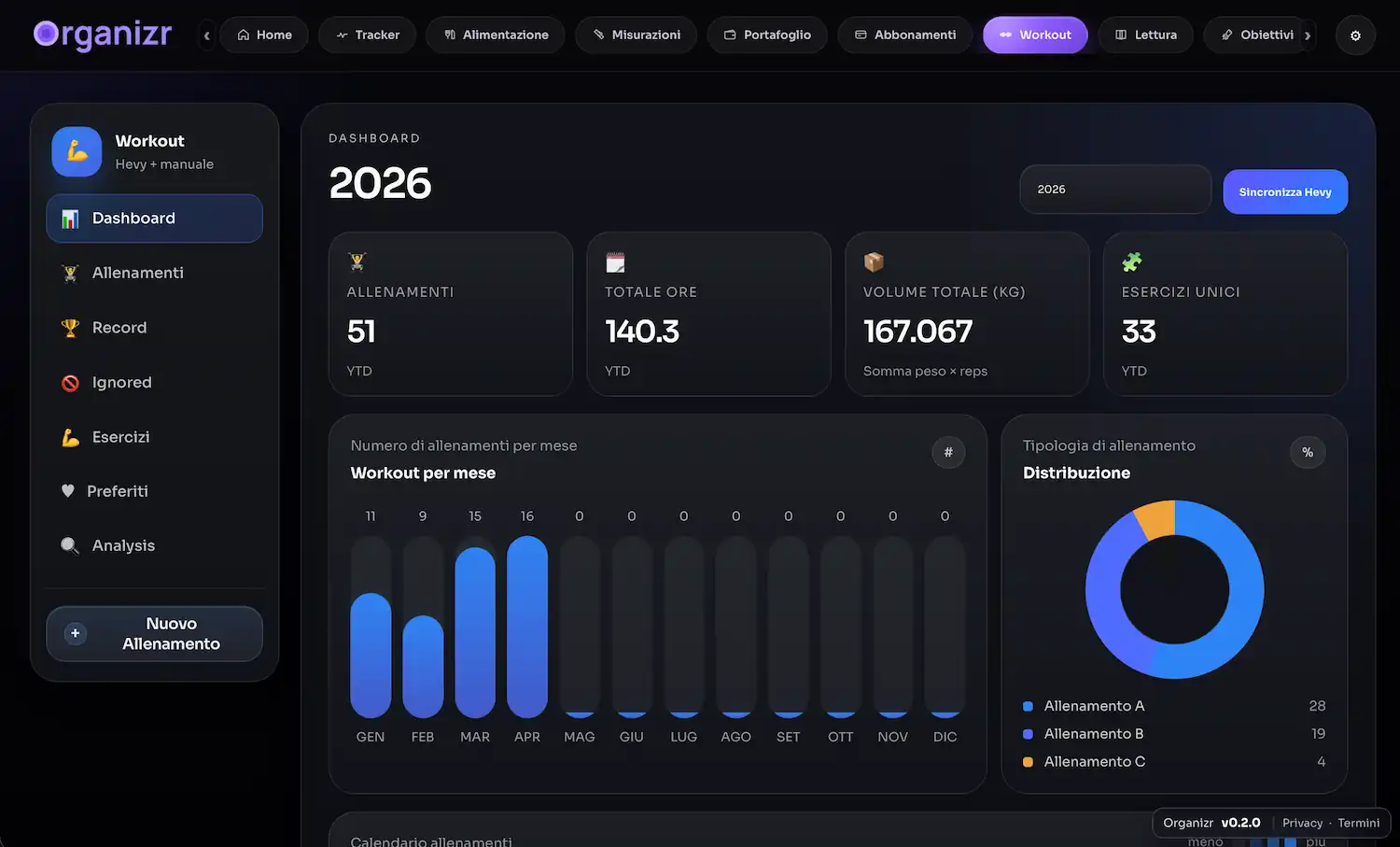Click the Allenamento B count 19
1400x847 pixels.
click(x=1318, y=734)
